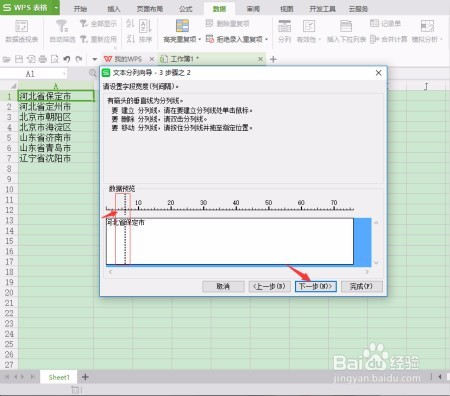450x396 pixels.
Task: Click the 模拟分析 what-if analysis icon
Action: (x=427, y=26)
